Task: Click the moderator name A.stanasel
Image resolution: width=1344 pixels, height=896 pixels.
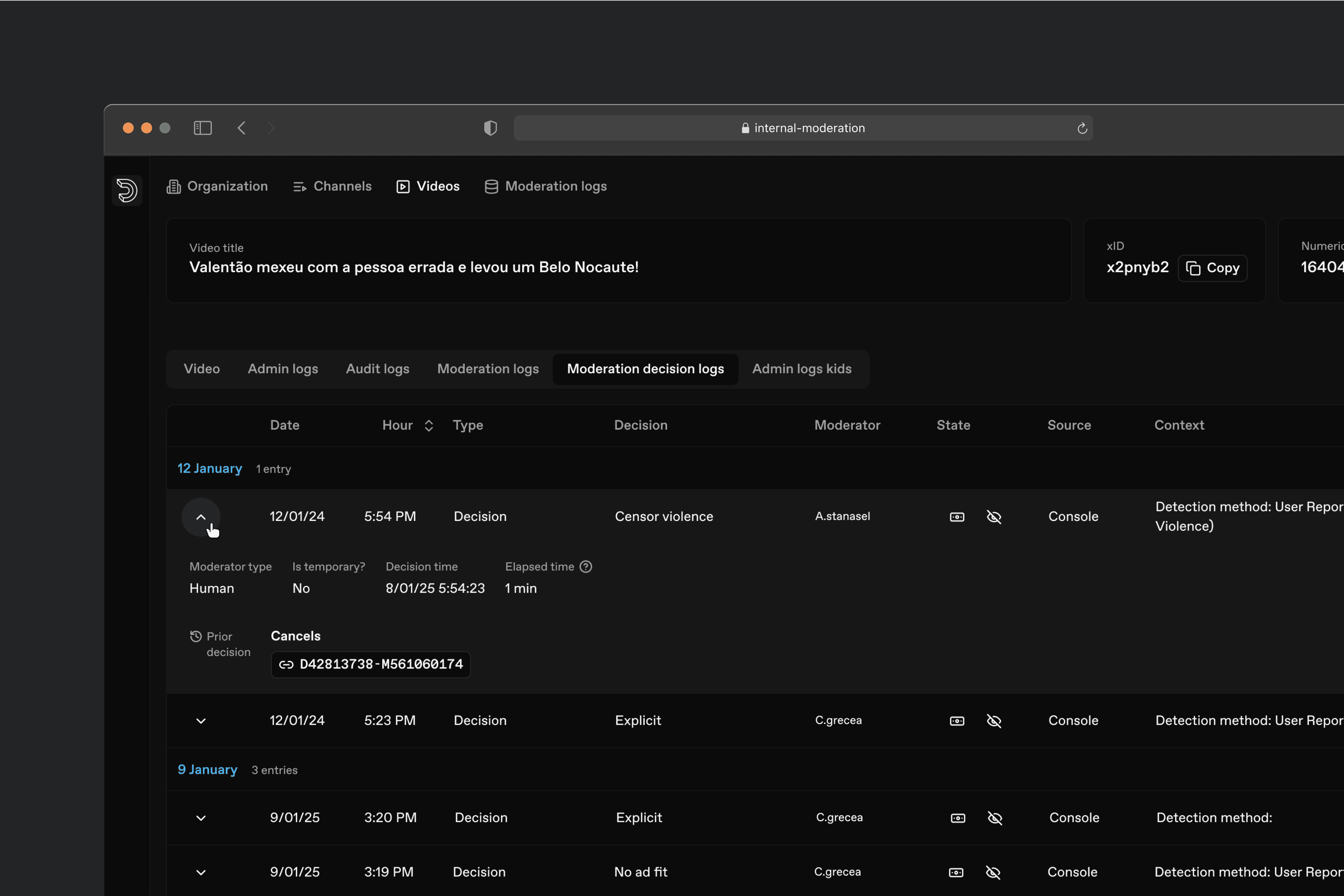Action: tap(843, 516)
